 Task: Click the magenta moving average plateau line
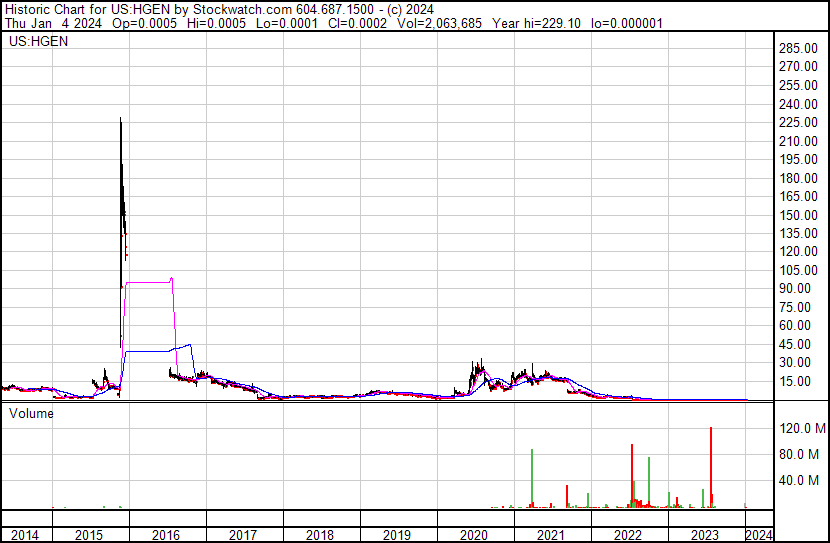click(x=147, y=282)
